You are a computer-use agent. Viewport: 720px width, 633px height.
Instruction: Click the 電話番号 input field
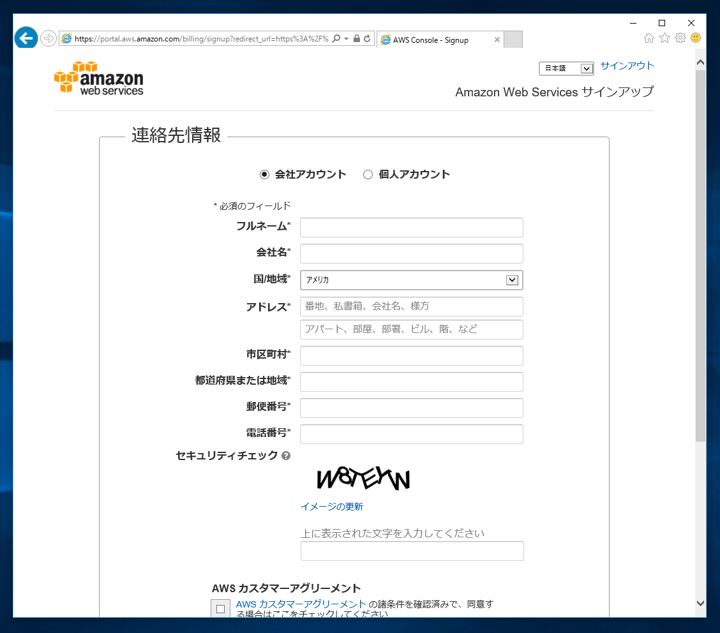(x=411, y=434)
